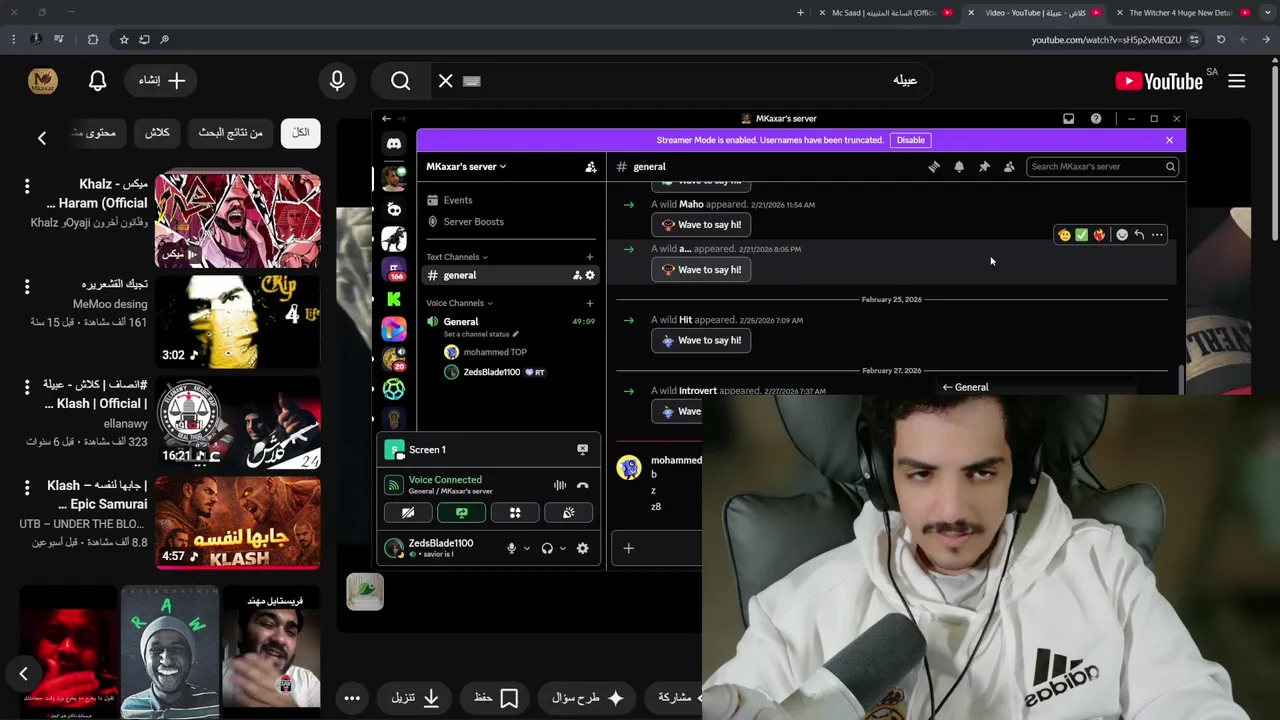1280x720 pixels.
Task: Click the حفظ save button
Action: click(x=496, y=698)
